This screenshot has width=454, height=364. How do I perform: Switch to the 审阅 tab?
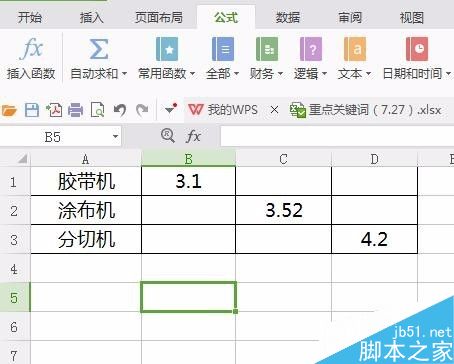pos(350,17)
